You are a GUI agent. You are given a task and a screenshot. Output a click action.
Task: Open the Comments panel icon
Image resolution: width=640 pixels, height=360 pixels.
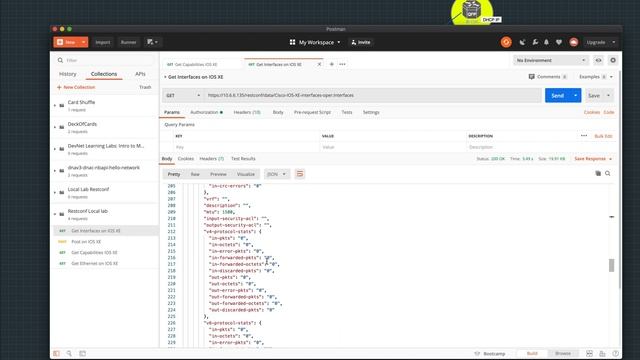[531, 77]
